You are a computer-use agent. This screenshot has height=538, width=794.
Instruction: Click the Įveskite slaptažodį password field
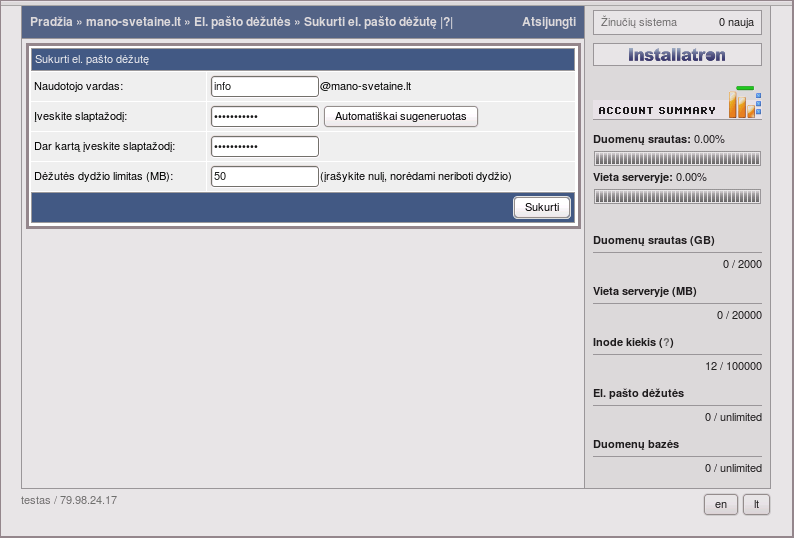coord(264,117)
